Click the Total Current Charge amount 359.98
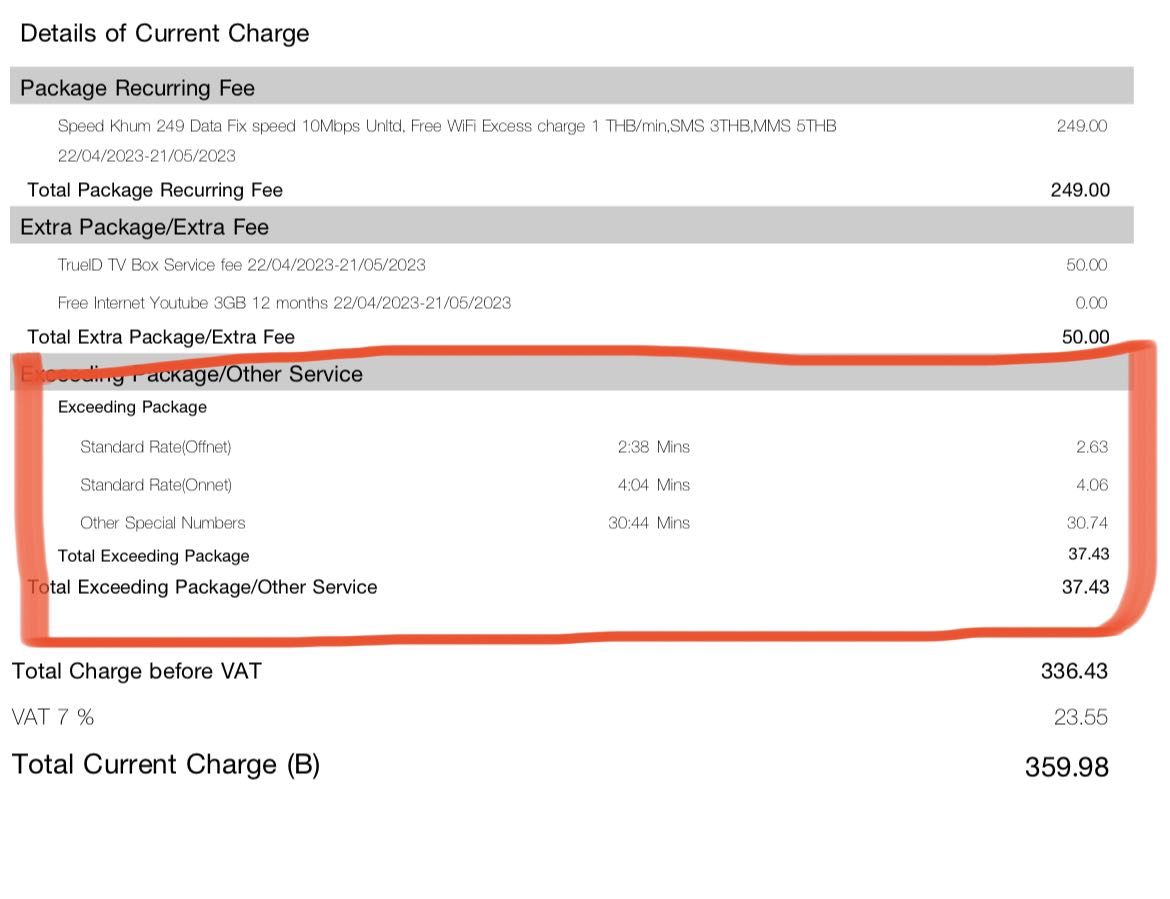Viewport: 1170px width, 899px height. coord(1066,767)
